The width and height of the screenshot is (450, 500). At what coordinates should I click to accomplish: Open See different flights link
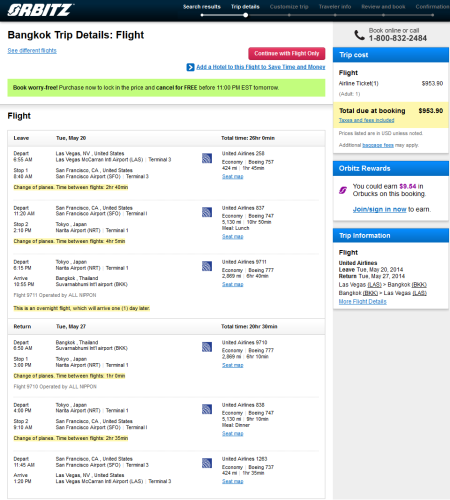pyautogui.click(x=32, y=51)
